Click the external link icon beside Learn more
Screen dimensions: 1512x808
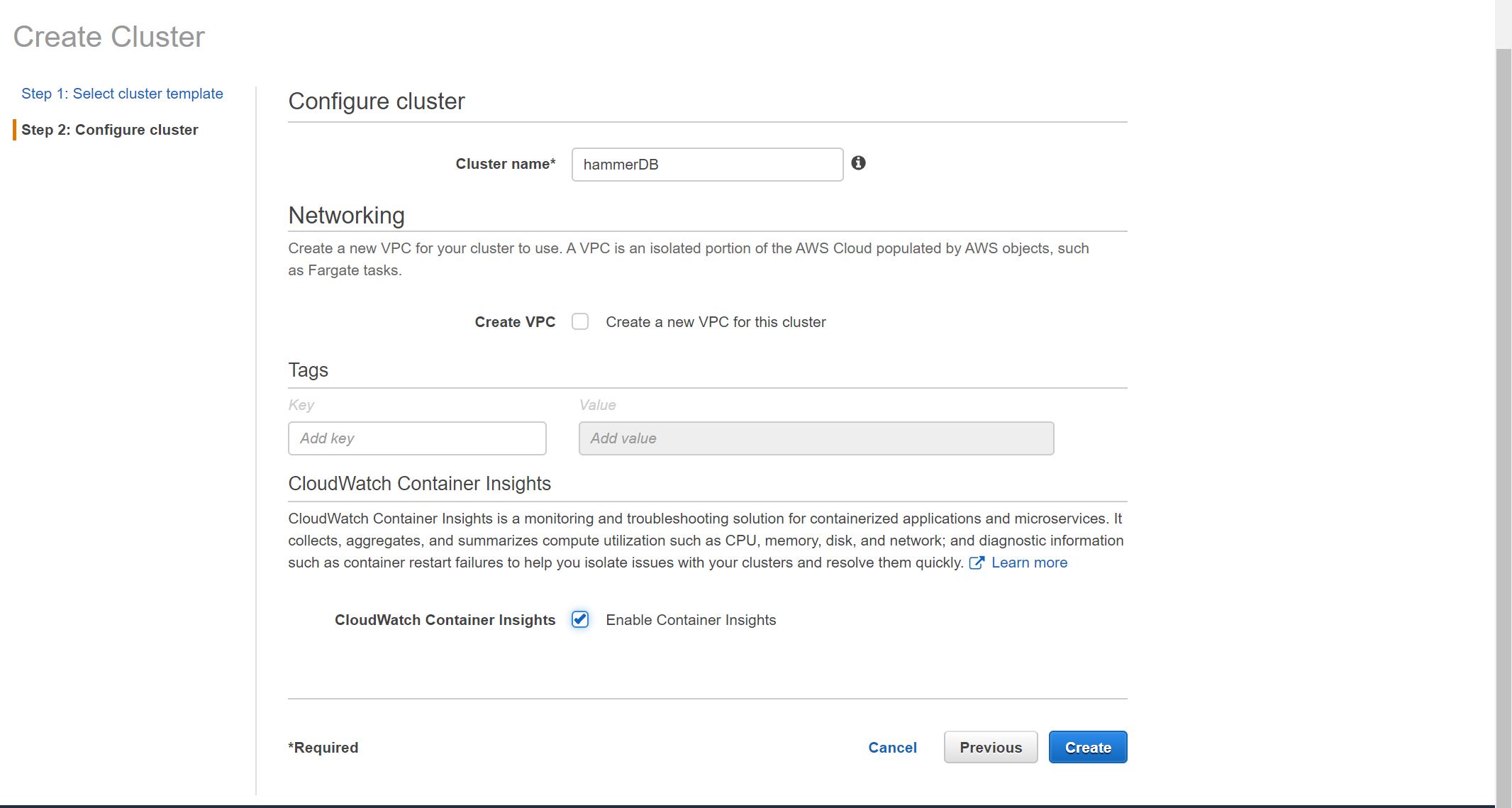(977, 563)
